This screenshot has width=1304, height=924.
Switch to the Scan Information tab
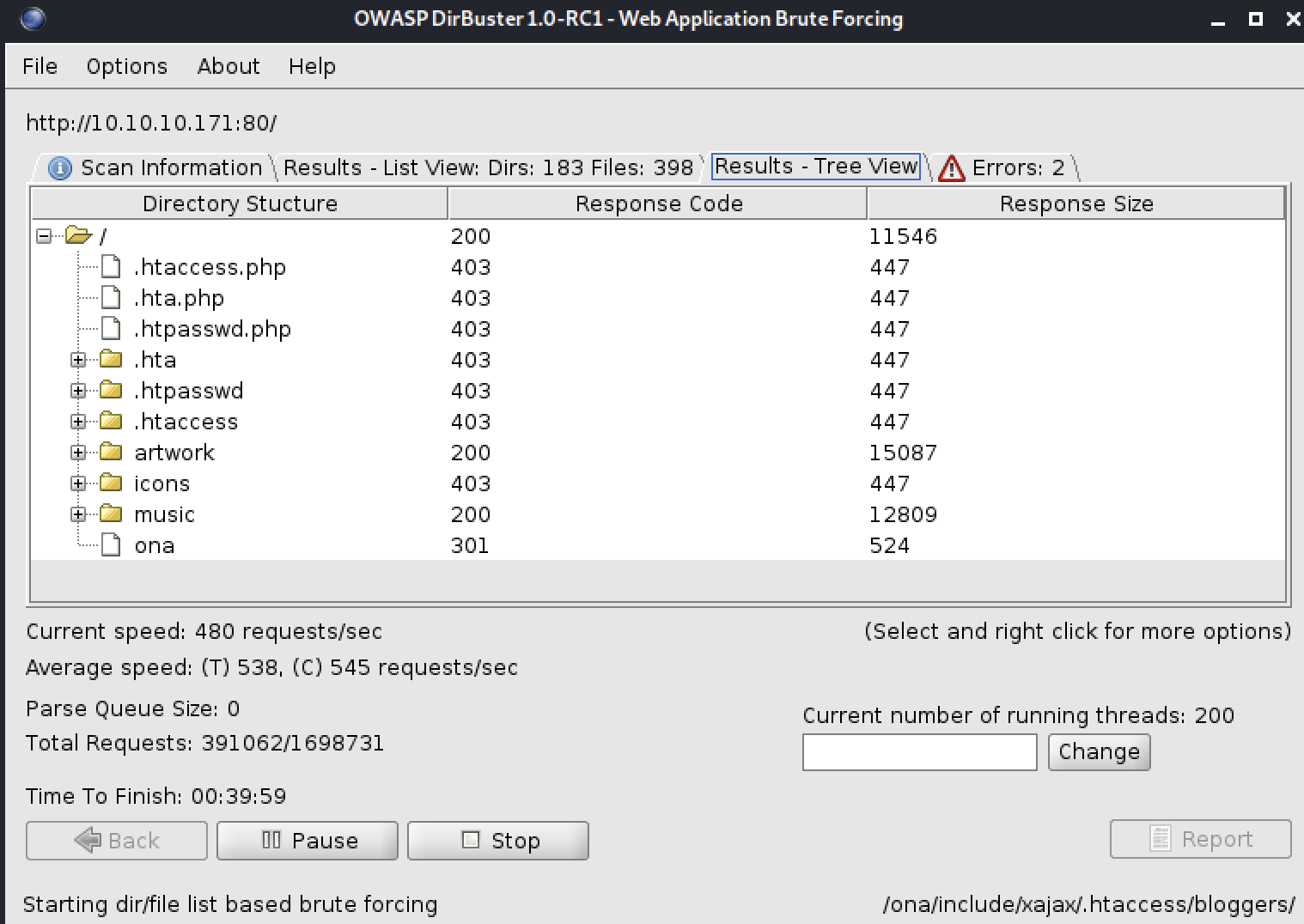click(x=155, y=167)
